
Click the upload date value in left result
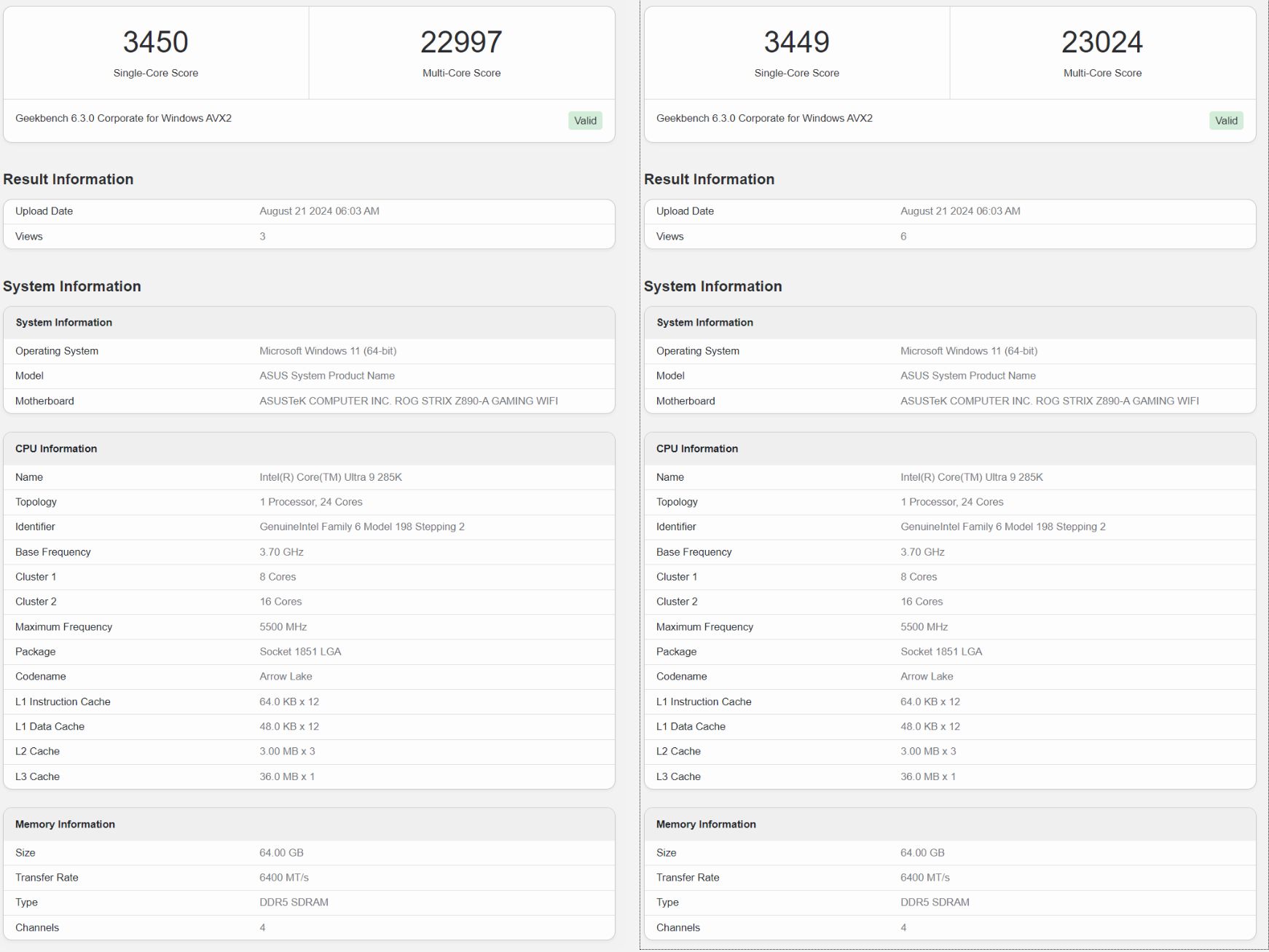[319, 211]
